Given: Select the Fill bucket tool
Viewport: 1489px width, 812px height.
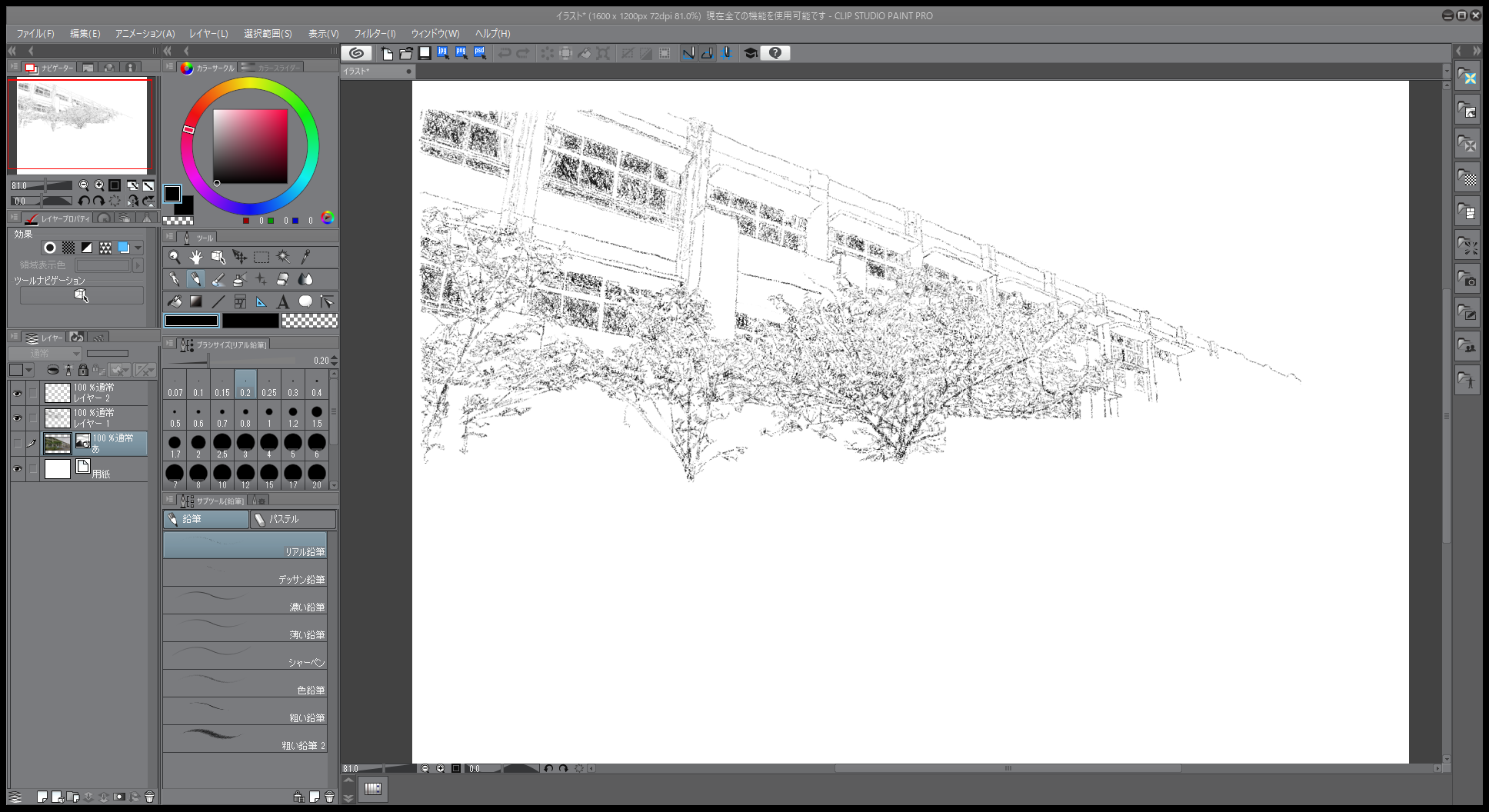Looking at the screenshot, I should pyautogui.click(x=175, y=301).
